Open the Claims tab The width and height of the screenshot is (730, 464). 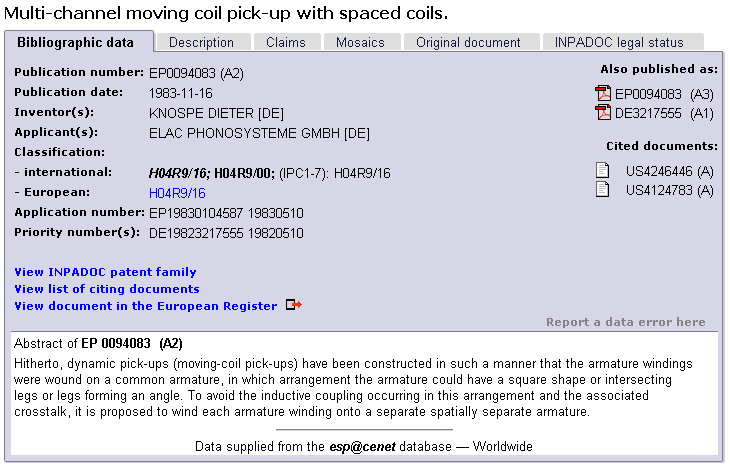286,42
